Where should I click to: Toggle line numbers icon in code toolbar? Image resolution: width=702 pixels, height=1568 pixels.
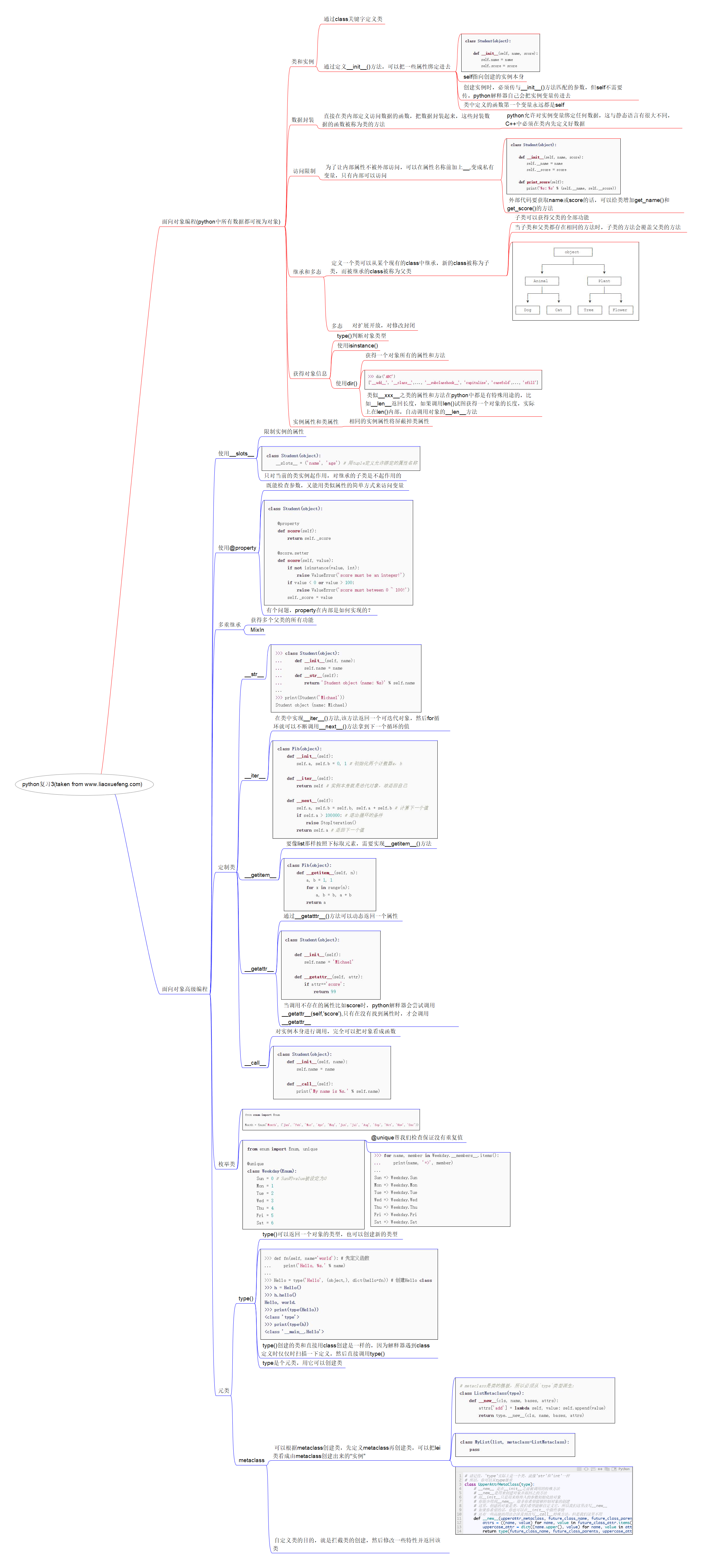tap(579, 1470)
